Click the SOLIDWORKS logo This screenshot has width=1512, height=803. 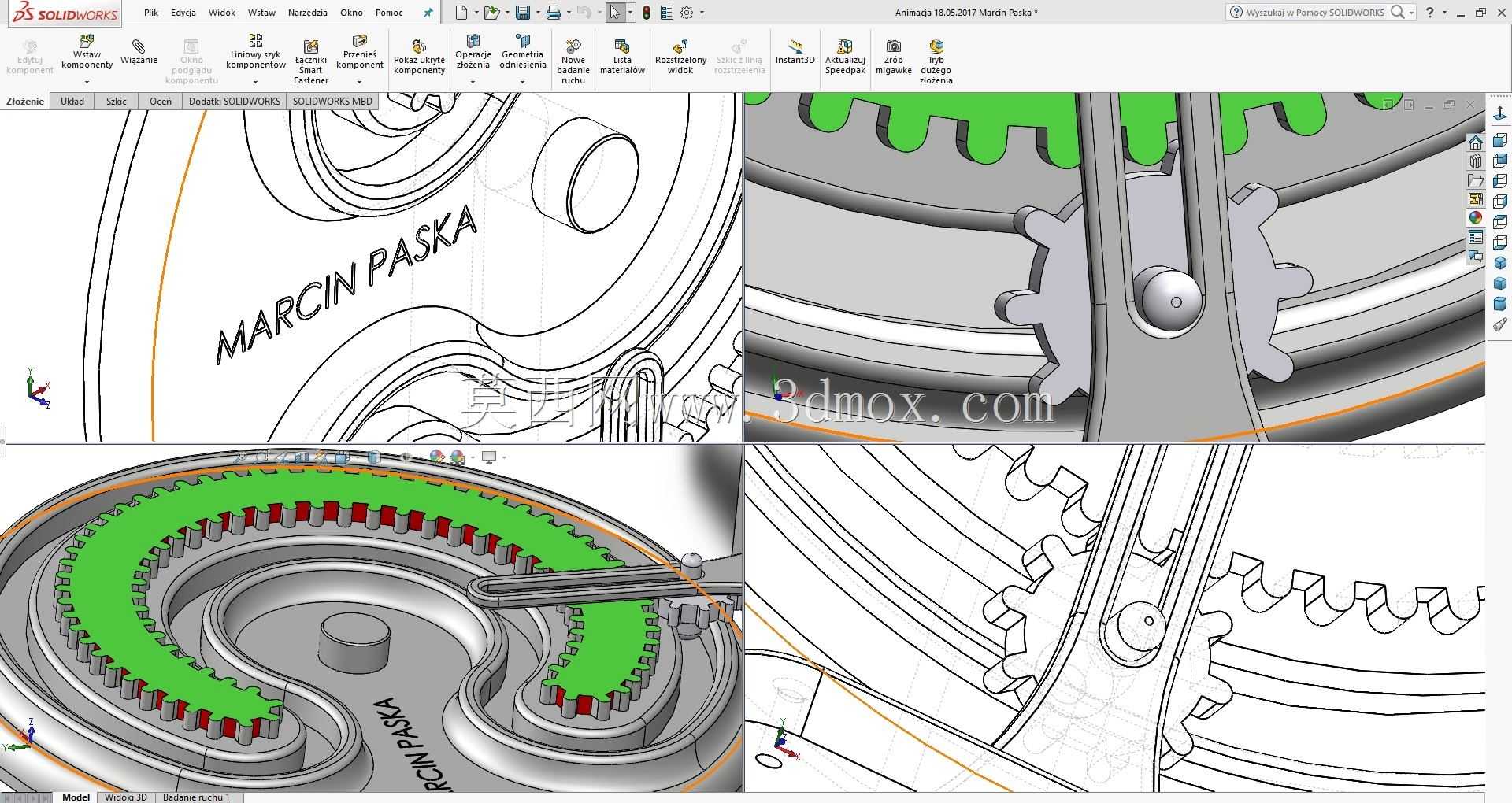coord(66,13)
